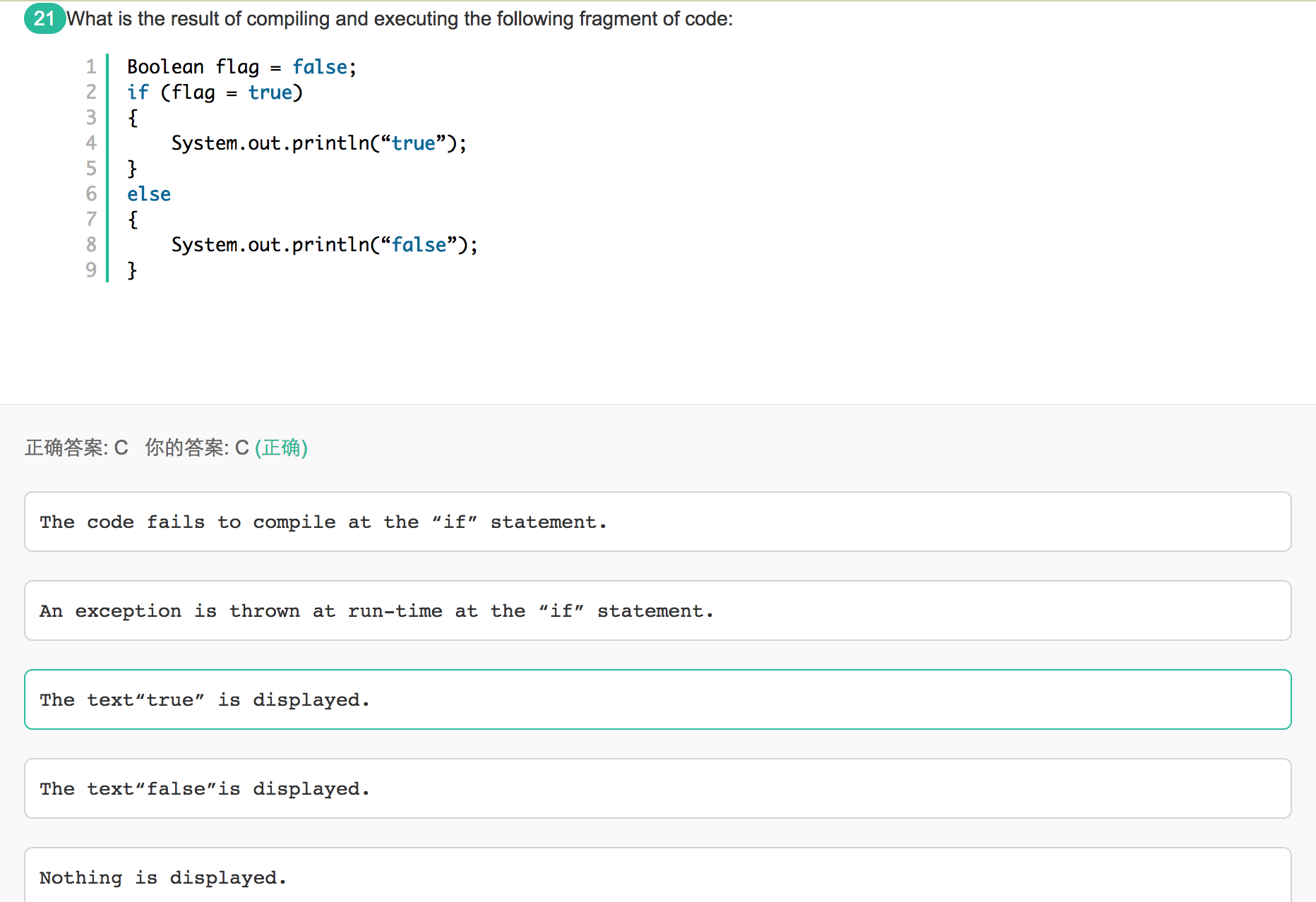Click the "你的答案: C" text
Screen dimensions: 1316x902
click(x=196, y=447)
